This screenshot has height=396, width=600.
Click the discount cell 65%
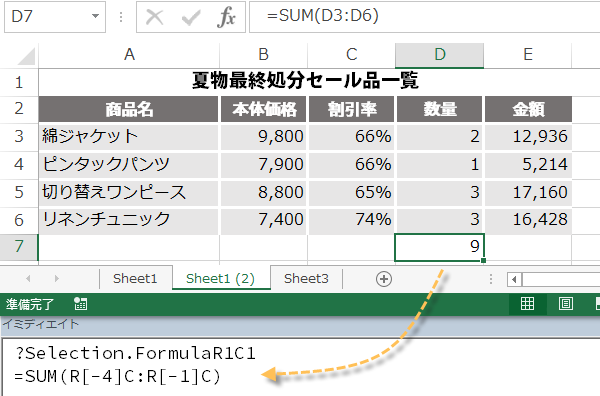[352, 192]
